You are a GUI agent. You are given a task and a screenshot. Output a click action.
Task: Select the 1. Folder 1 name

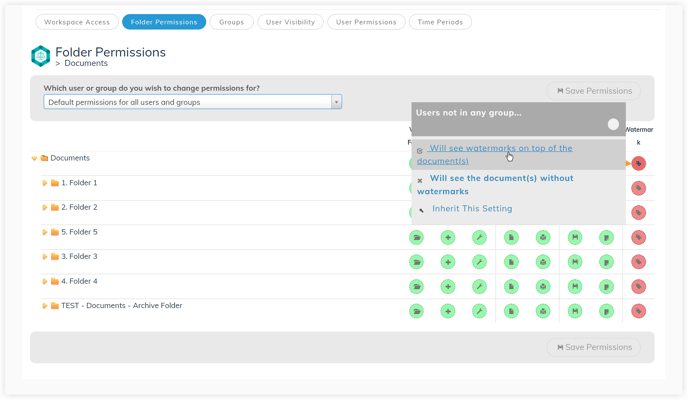point(79,183)
